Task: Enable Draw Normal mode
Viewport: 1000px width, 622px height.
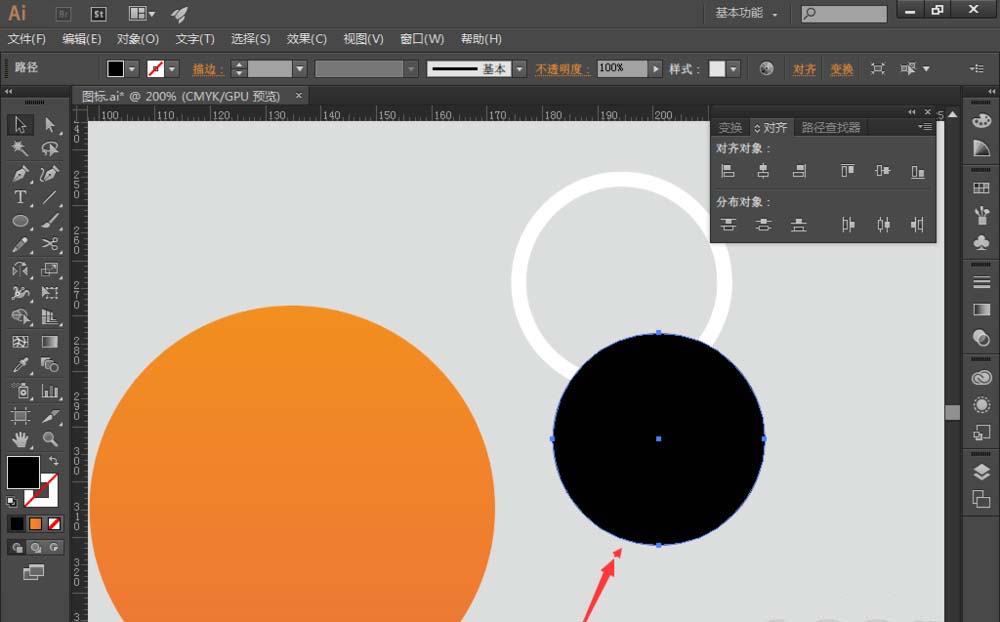Action: pos(17,547)
